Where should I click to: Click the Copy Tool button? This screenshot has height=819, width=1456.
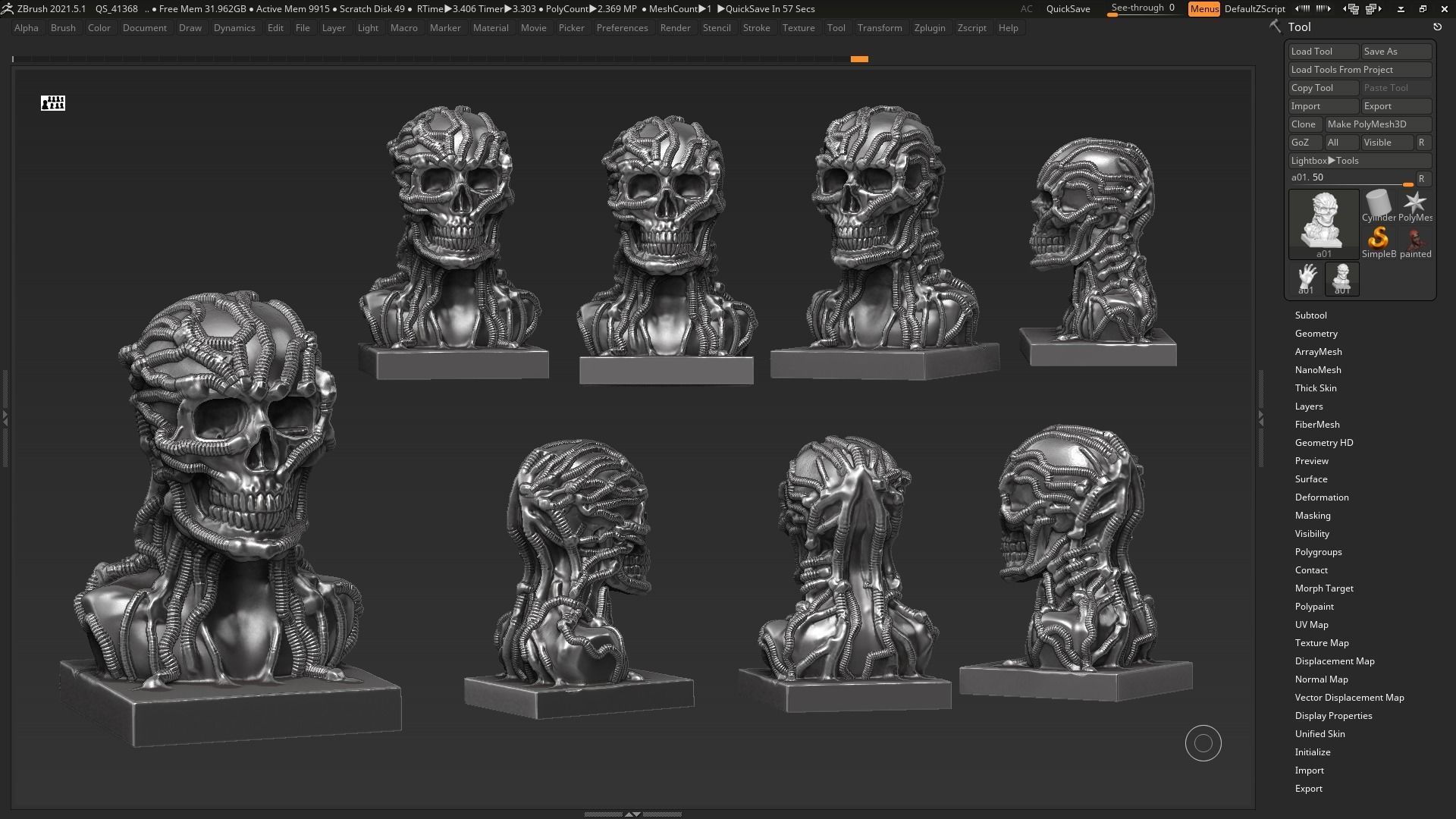click(x=1323, y=88)
